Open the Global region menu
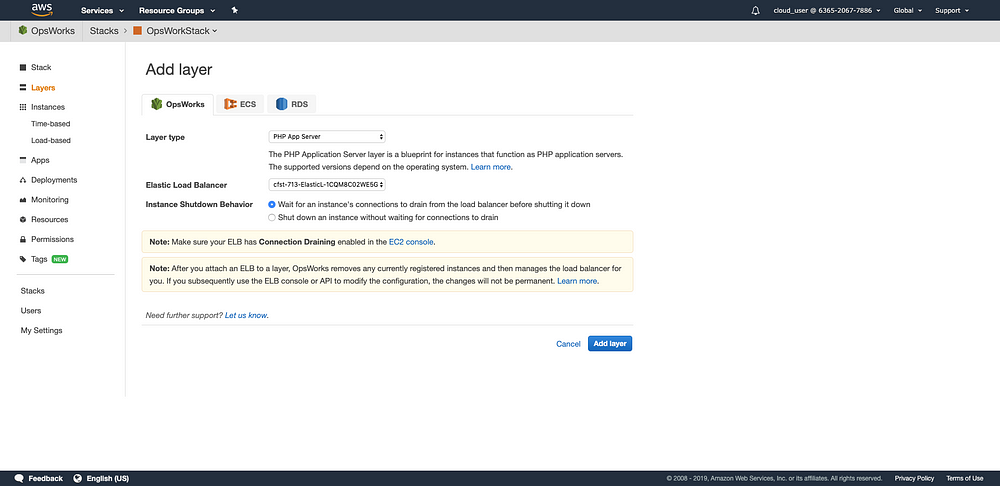The width and height of the screenshot is (1000, 486). click(x=908, y=10)
